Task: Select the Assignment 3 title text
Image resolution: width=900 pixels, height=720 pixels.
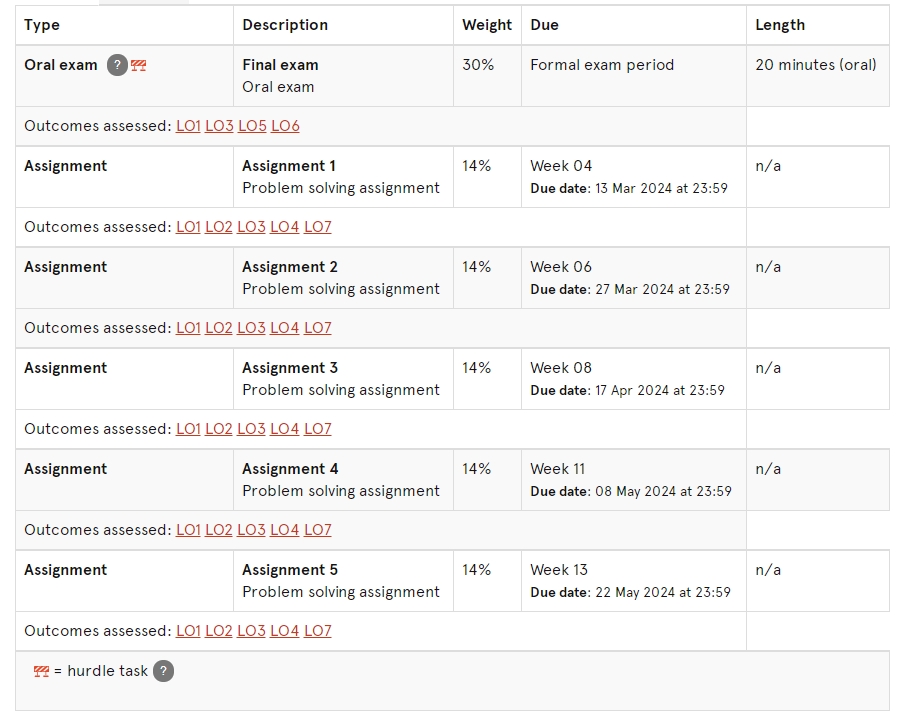Action: tap(290, 368)
